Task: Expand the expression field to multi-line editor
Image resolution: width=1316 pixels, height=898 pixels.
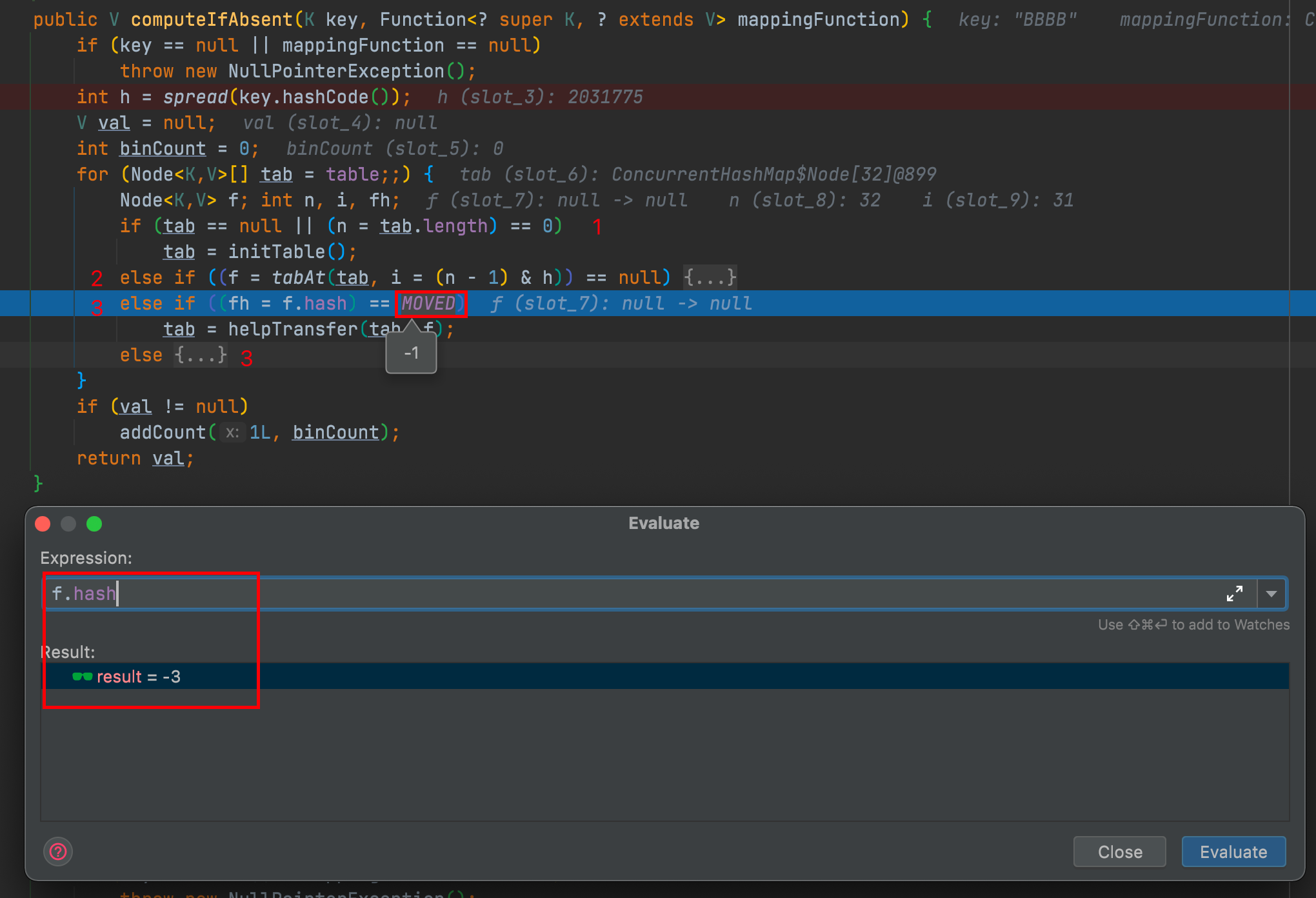Action: (x=1234, y=594)
